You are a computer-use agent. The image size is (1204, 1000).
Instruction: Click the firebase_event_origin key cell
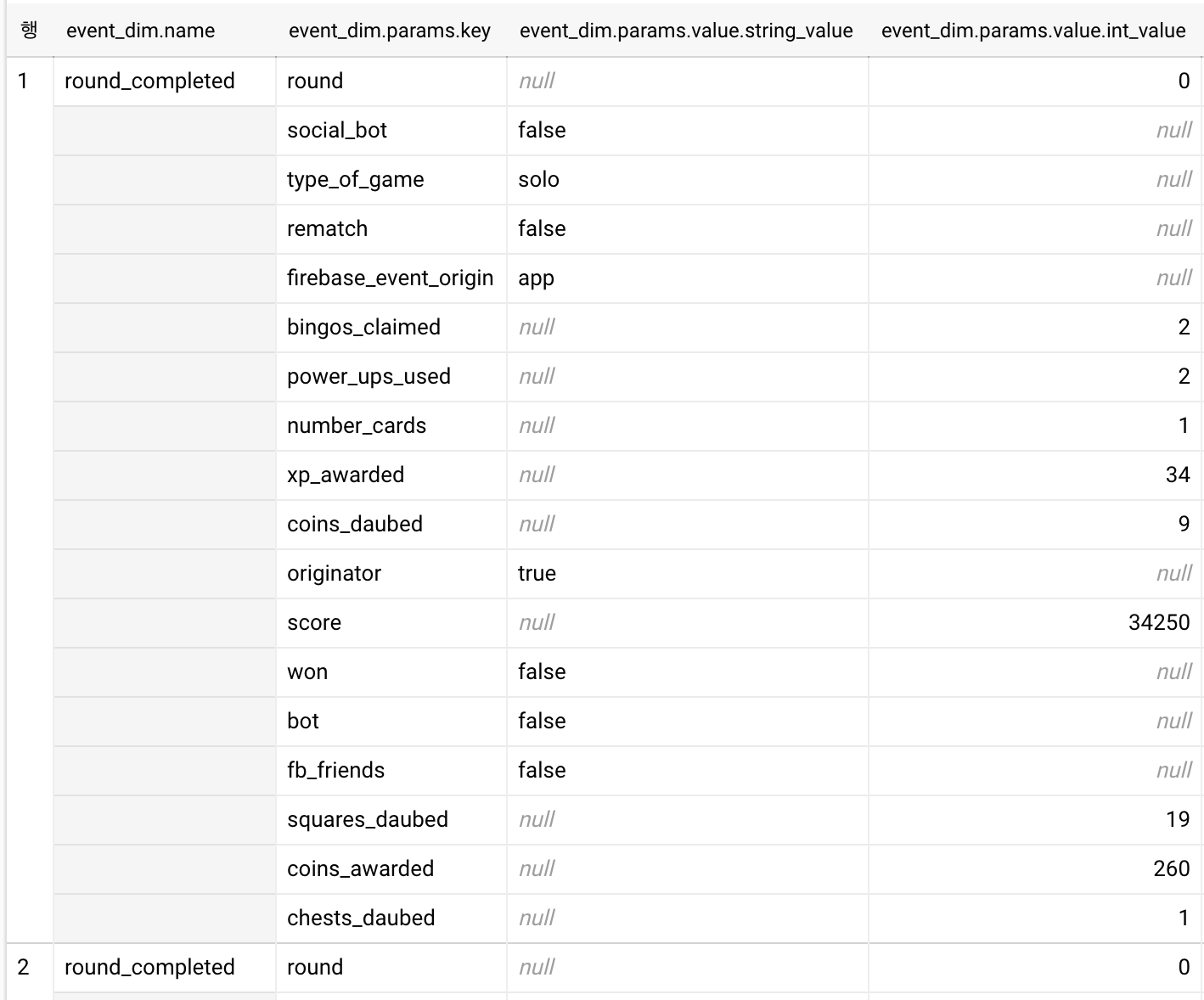coord(391,278)
